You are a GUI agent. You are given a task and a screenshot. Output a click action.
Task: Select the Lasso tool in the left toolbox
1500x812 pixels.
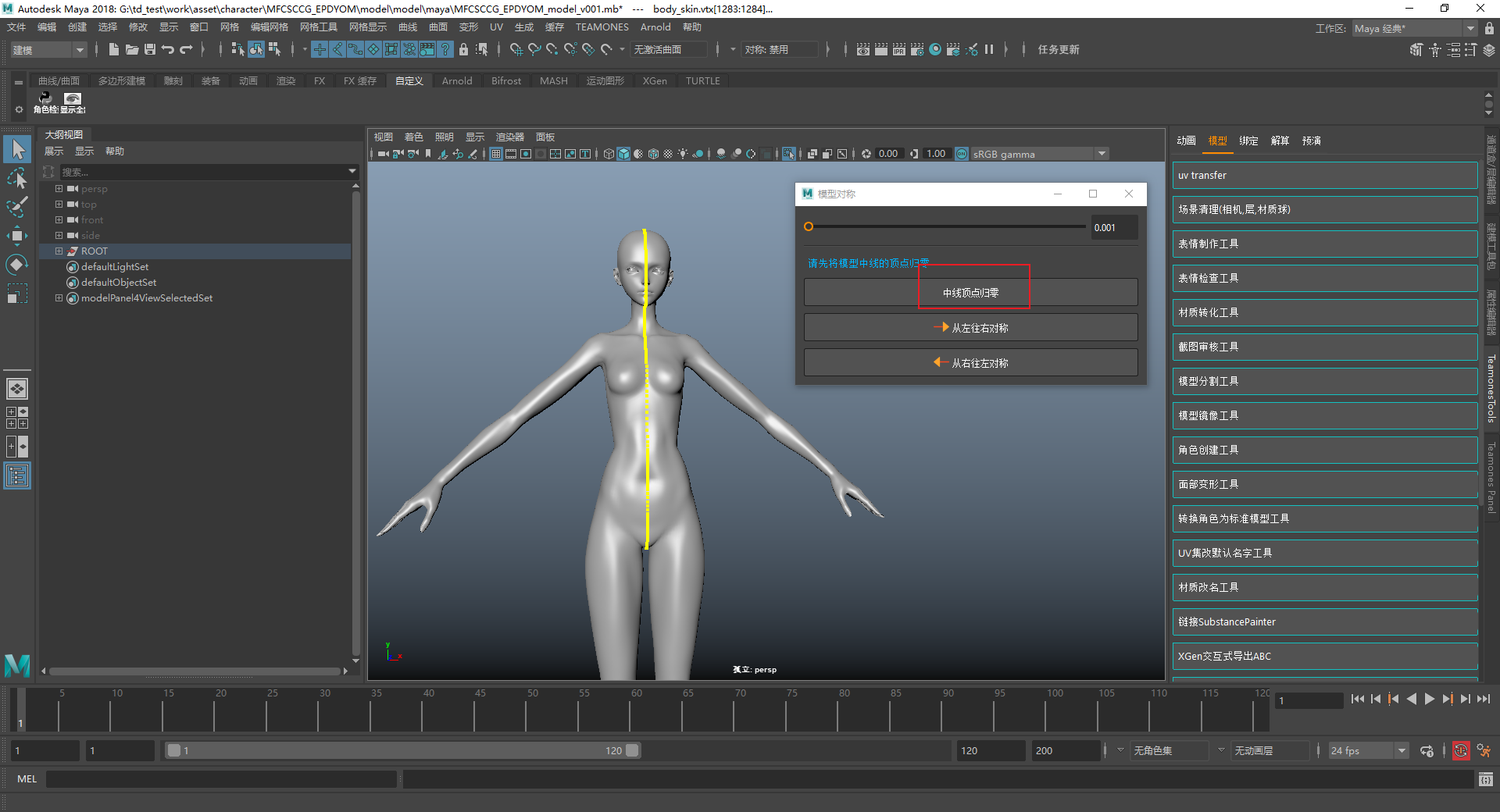(17, 179)
